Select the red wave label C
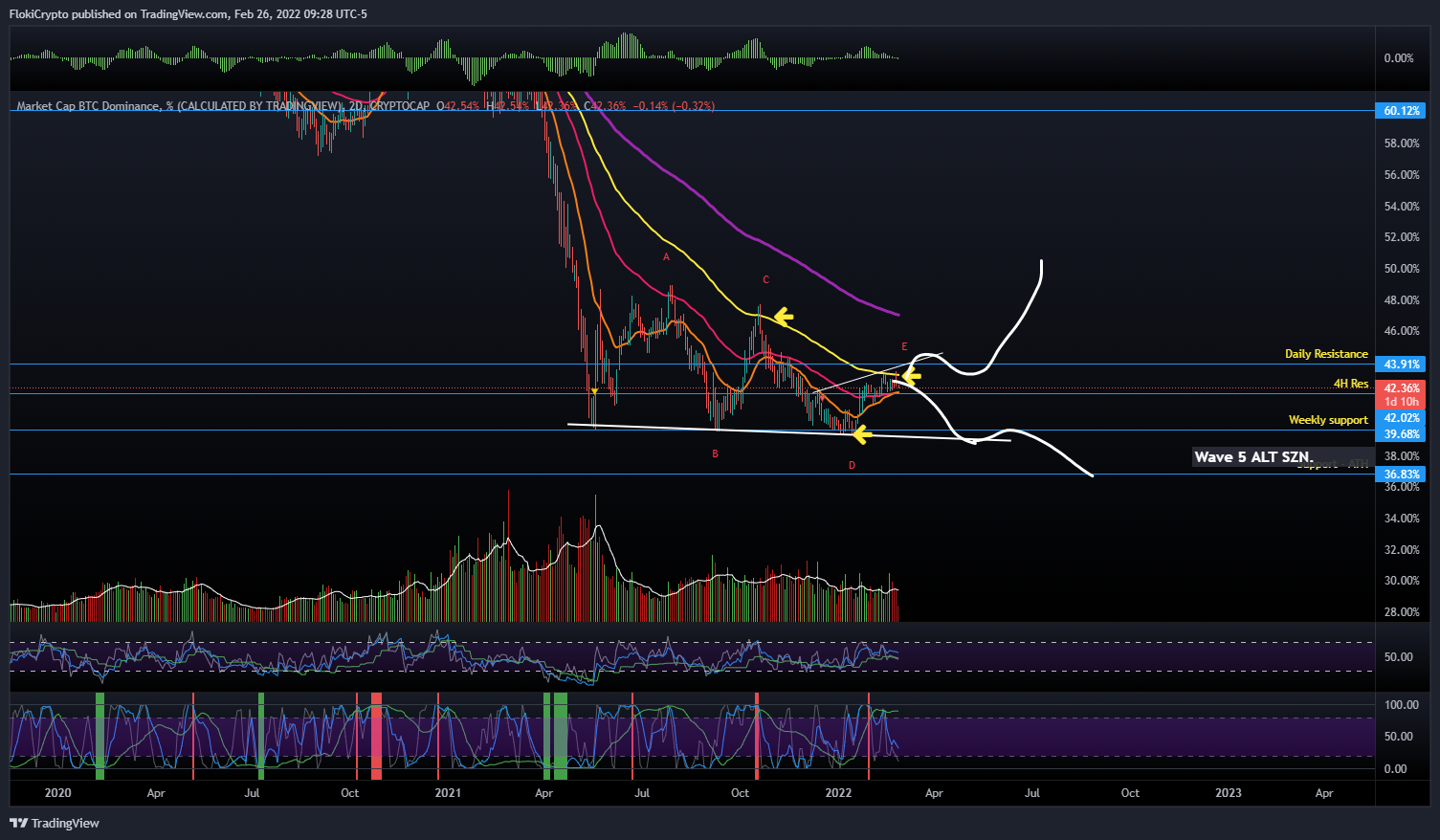1440x840 pixels. 765,280
